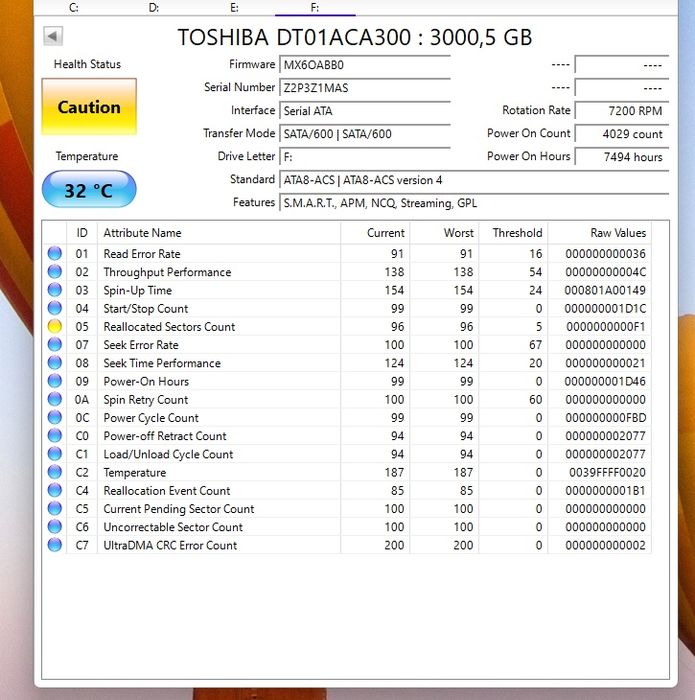Viewport: 695px width, 700px height.
Task: Click the 32 °C temperature button
Action: (89, 189)
